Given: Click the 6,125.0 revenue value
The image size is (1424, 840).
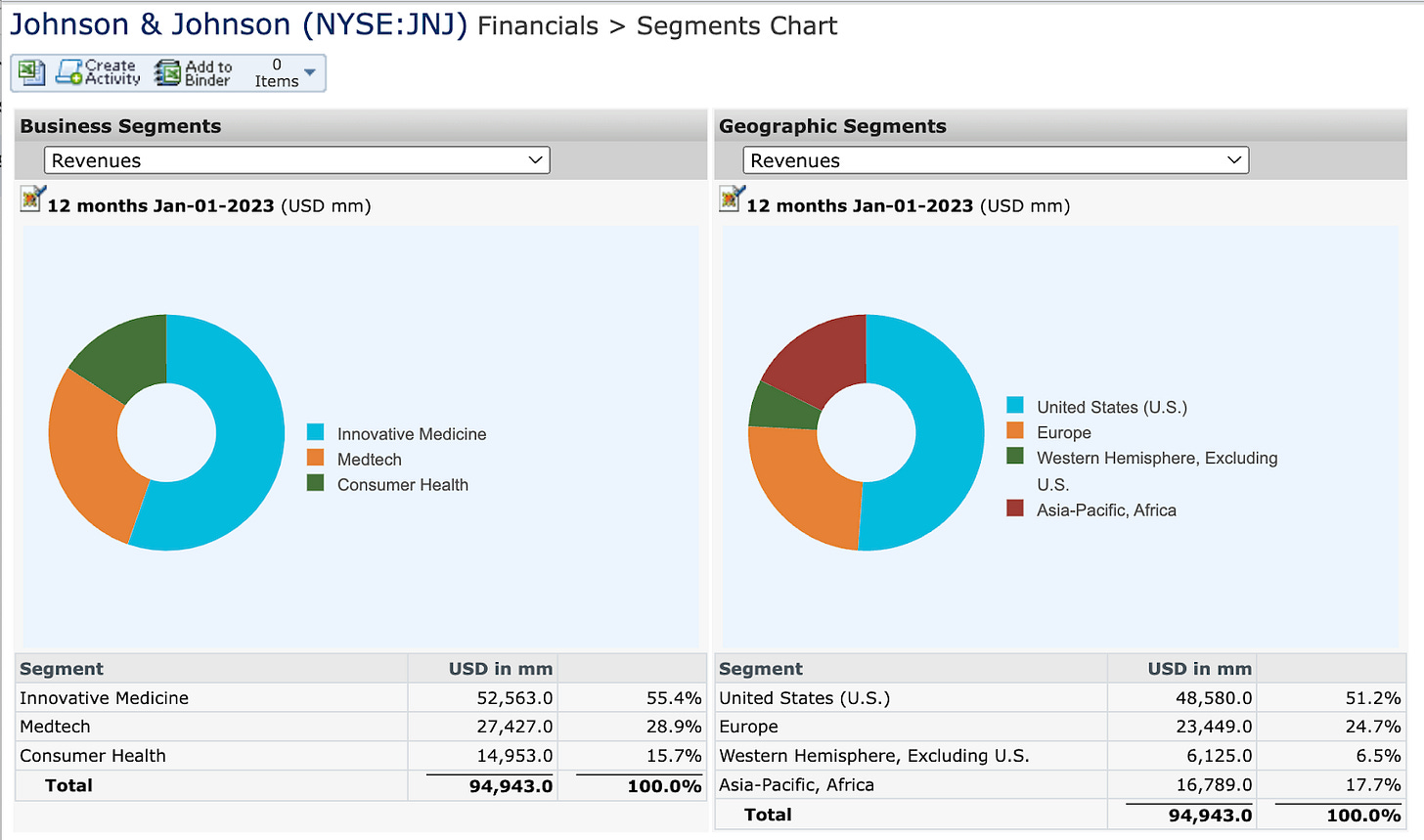Looking at the screenshot, I should (x=1220, y=756).
